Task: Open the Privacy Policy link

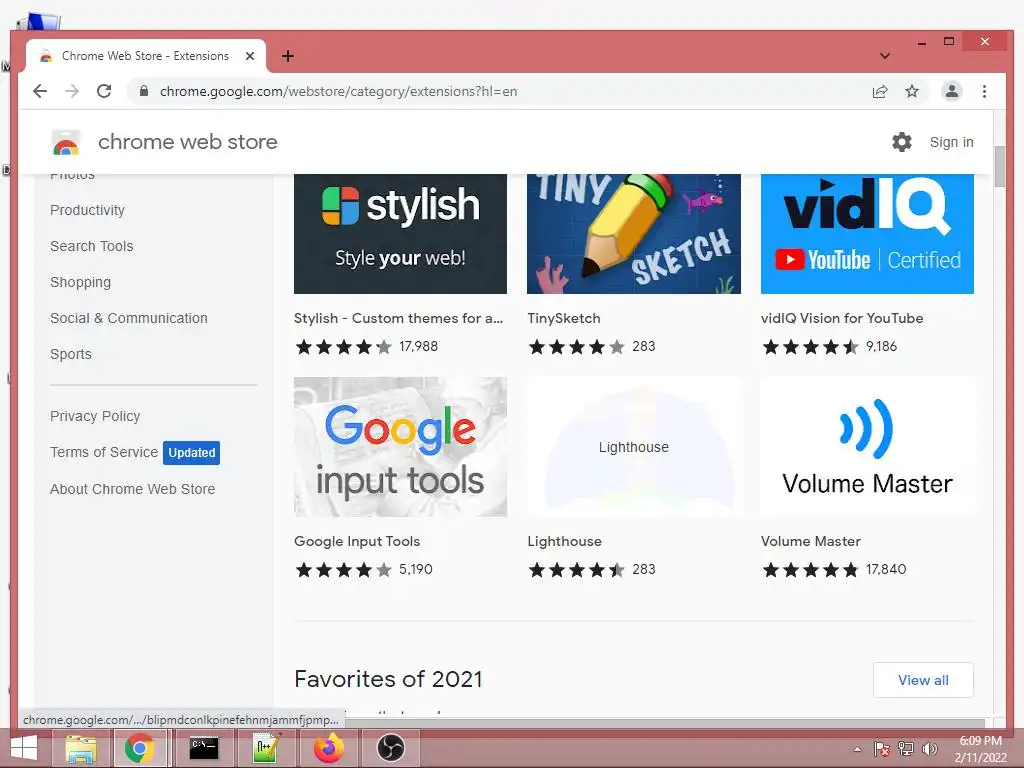Action: coord(95,416)
